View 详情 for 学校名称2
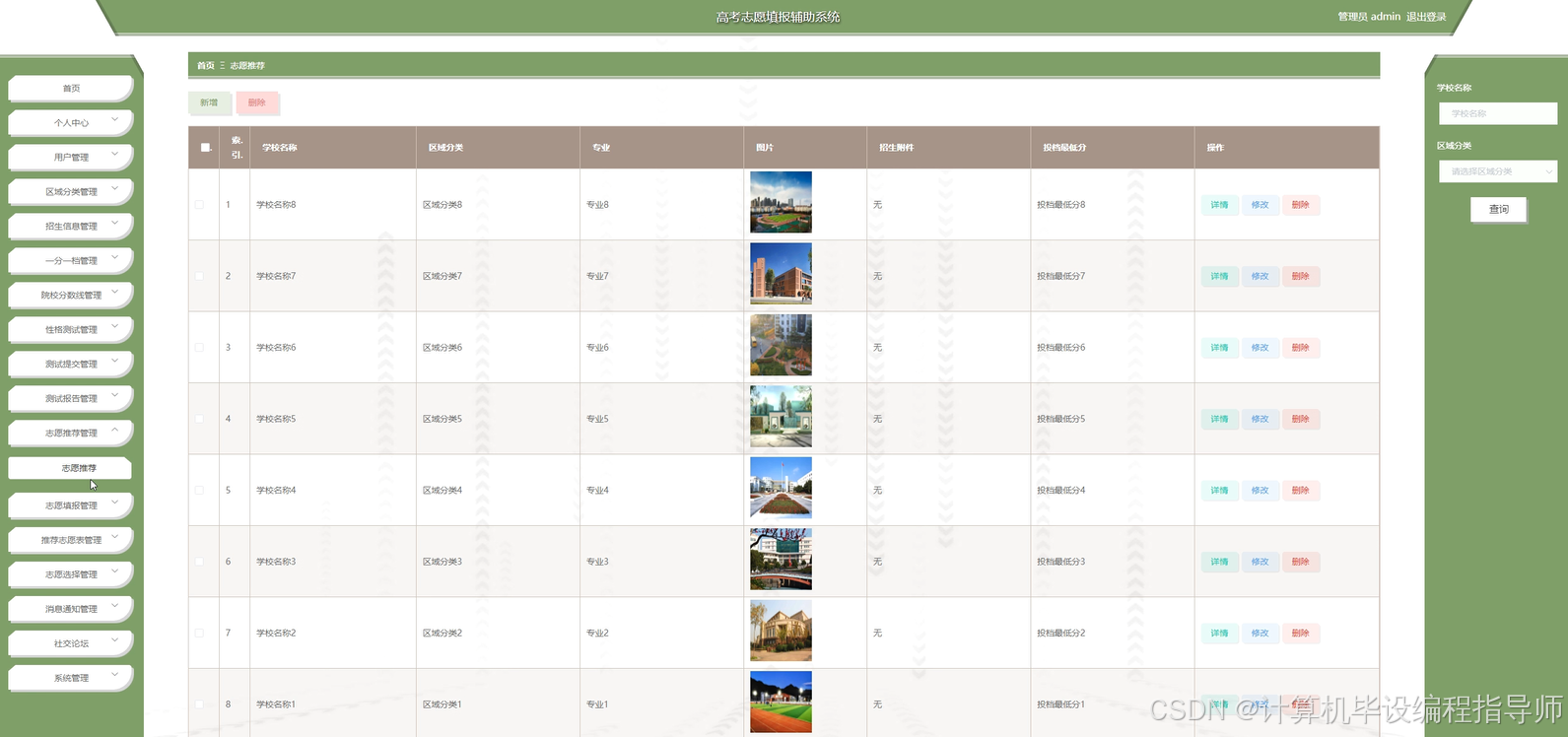The width and height of the screenshot is (1568, 737). click(x=1219, y=633)
